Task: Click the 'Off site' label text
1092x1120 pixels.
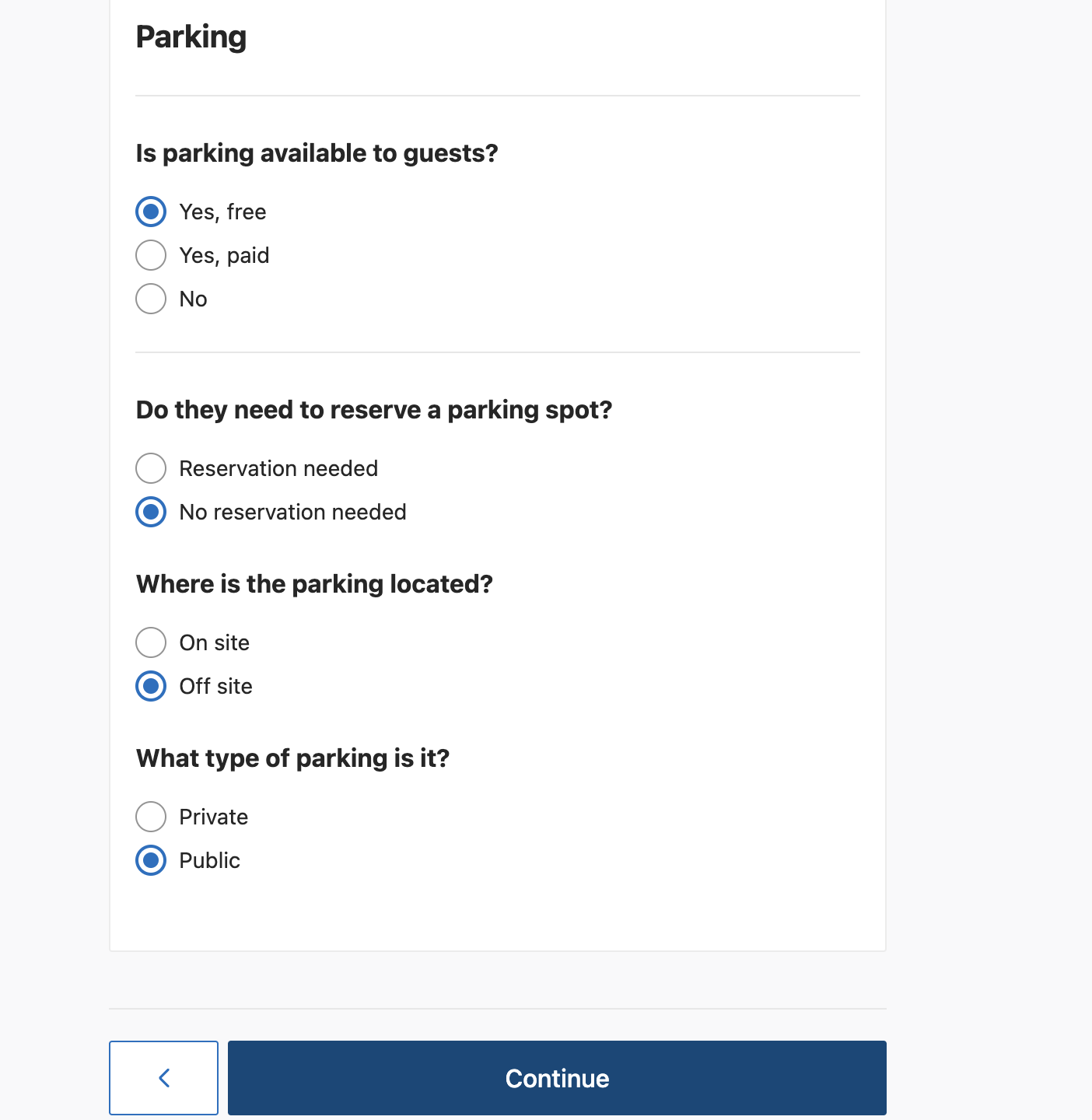Action: [215, 686]
